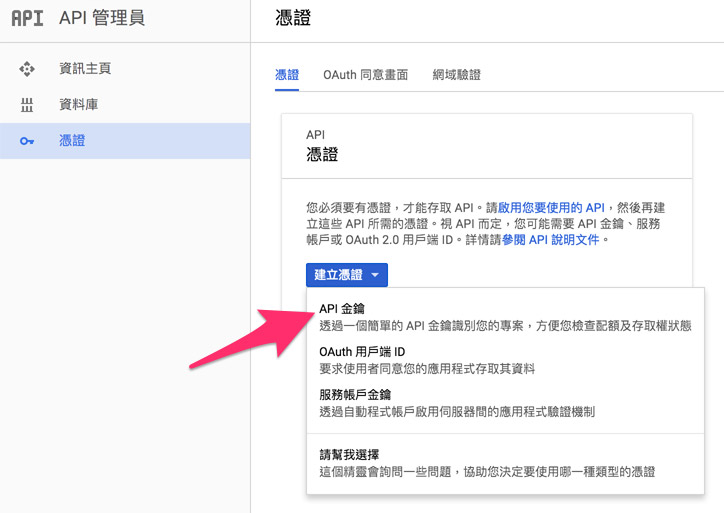724x513 pixels.
Task: Click the API 管理員 title text
Action: coord(102,18)
